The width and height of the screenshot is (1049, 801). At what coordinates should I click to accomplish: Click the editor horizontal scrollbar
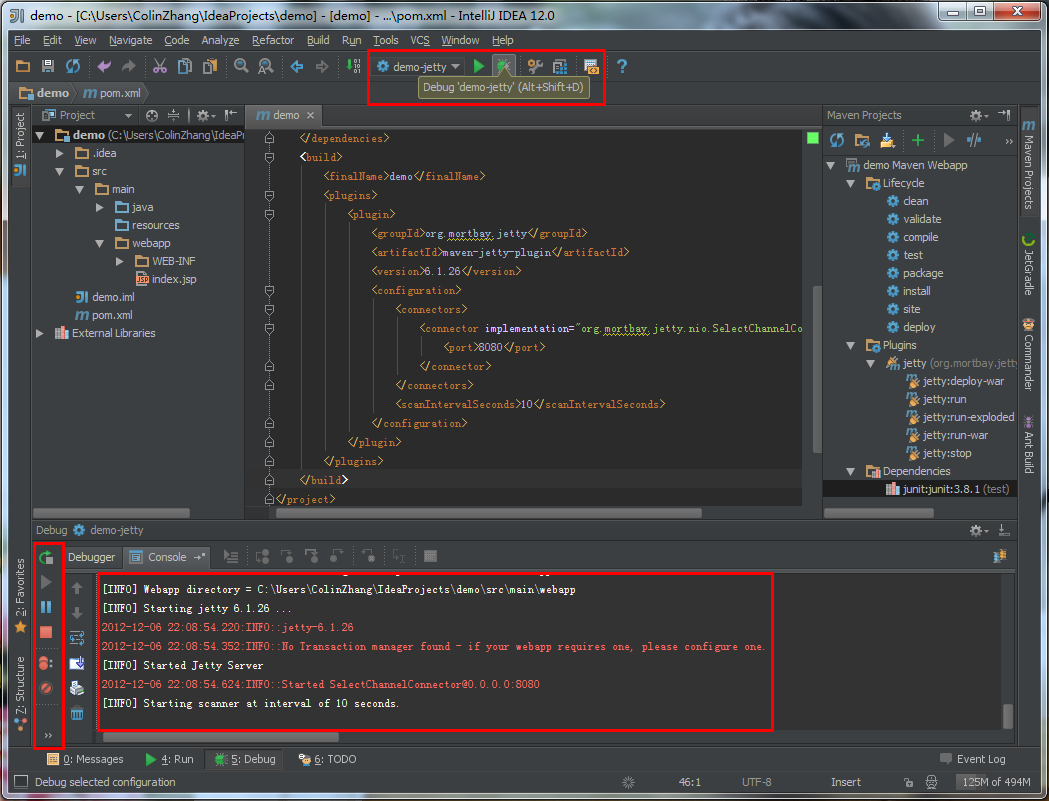pyautogui.click(x=489, y=513)
